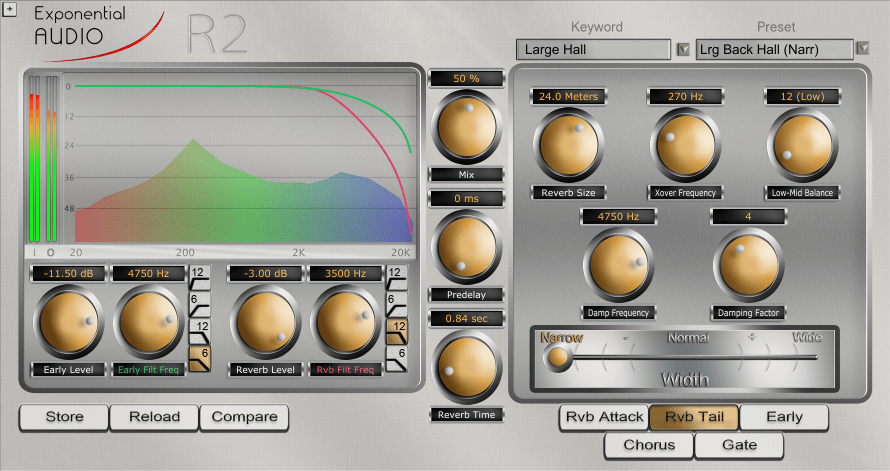
Task: Open the Keyword dropdown arrow
Action: click(x=683, y=49)
